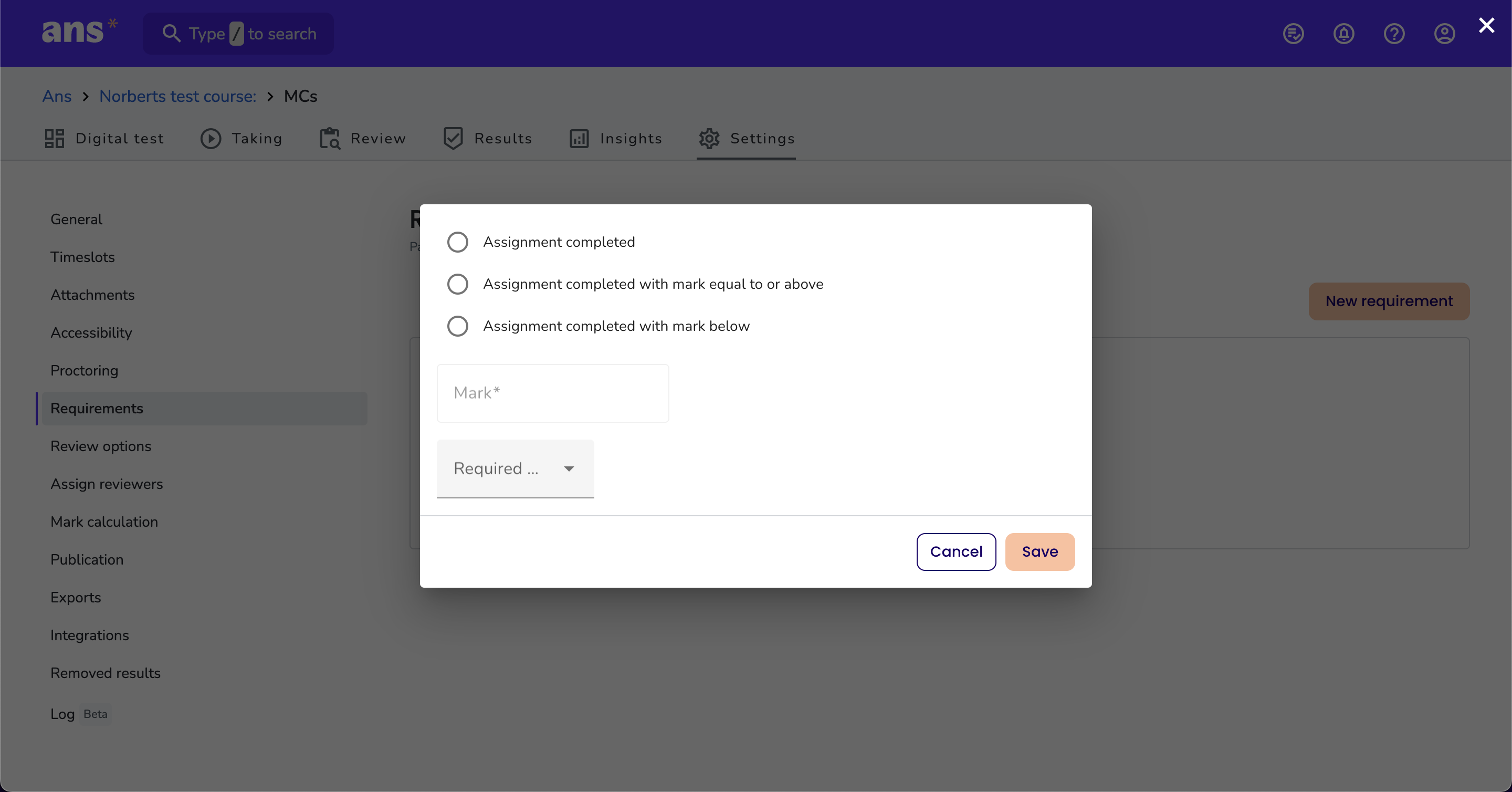1512x792 pixels.
Task: Click the Review clipboard icon
Action: coord(330,139)
